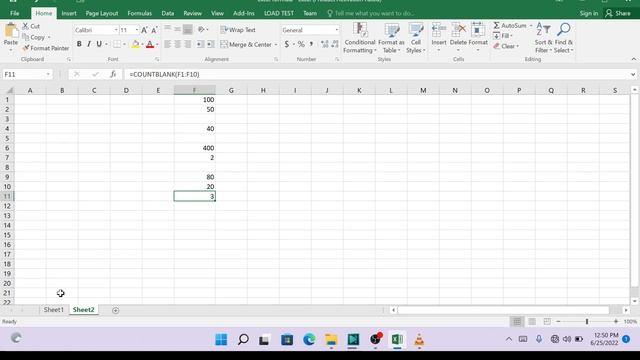Viewport: 640px width, 360px height.
Task: Open the Windows Start menu
Action: point(221,340)
